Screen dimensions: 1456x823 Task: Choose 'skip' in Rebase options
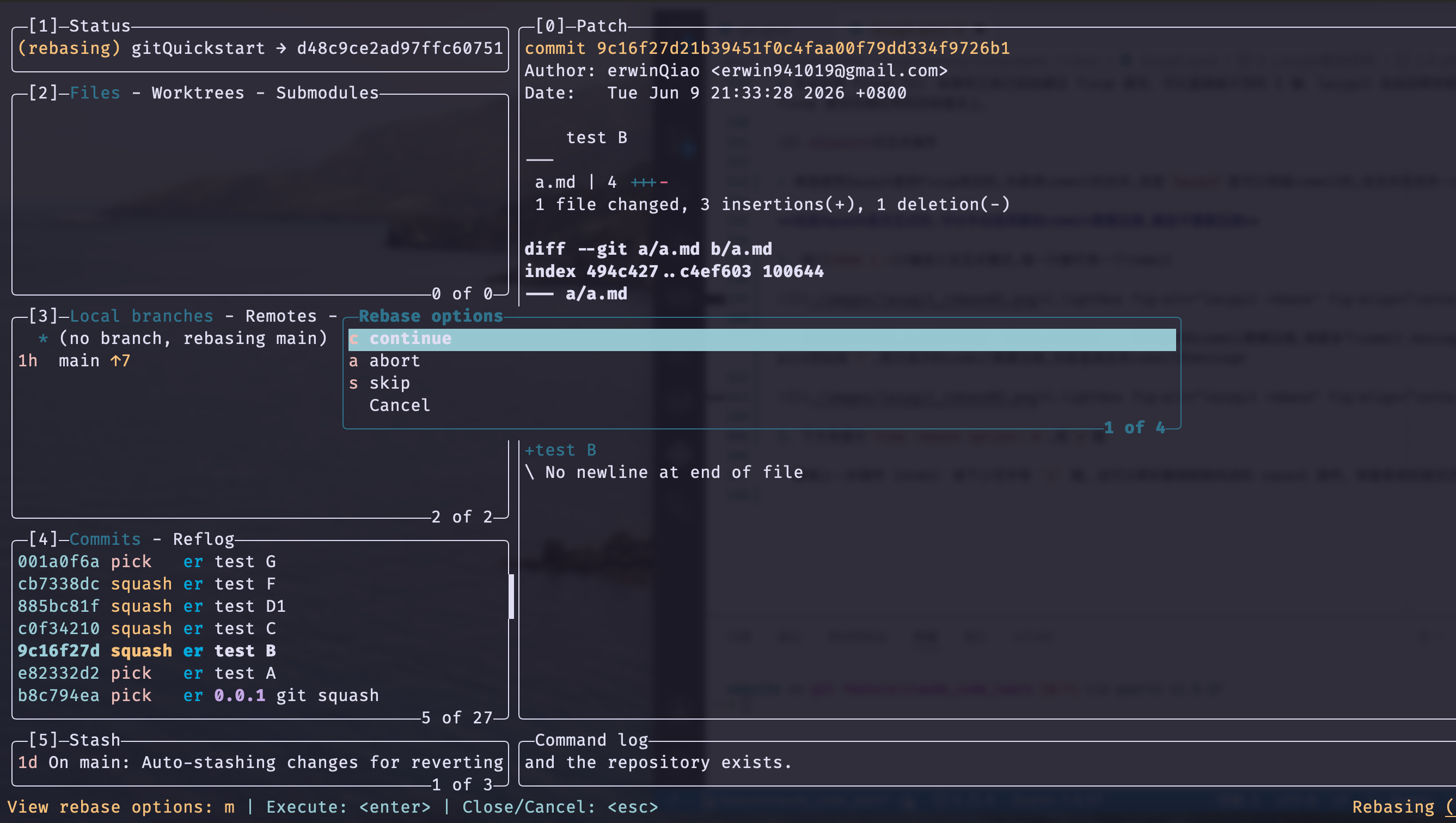coord(762,384)
